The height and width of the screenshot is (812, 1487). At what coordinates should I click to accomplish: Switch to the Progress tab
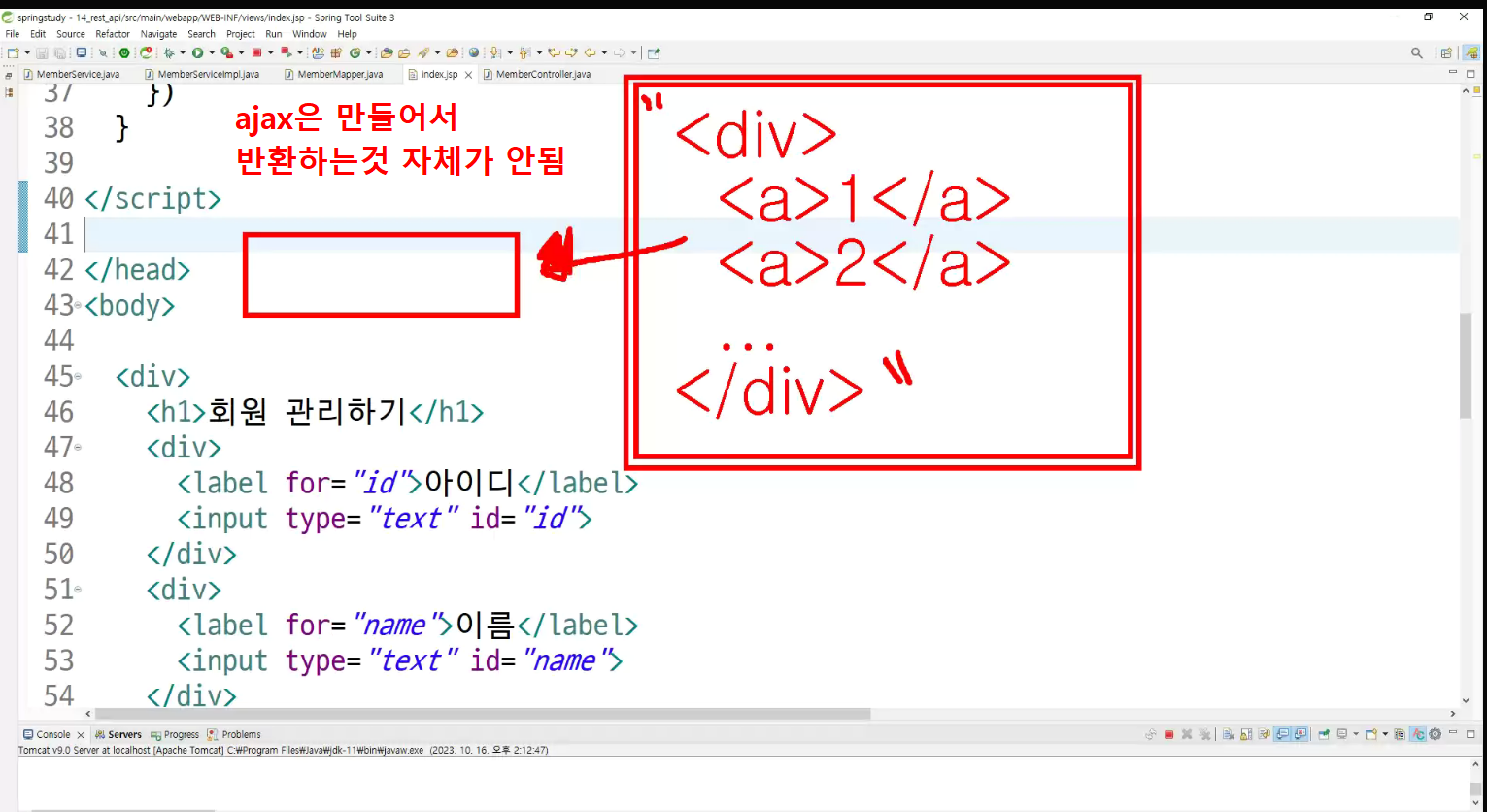[x=175, y=735]
